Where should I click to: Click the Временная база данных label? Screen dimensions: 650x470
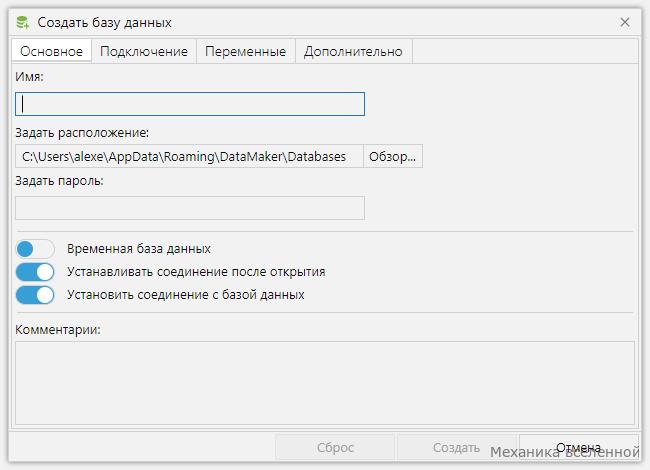coord(139,249)
